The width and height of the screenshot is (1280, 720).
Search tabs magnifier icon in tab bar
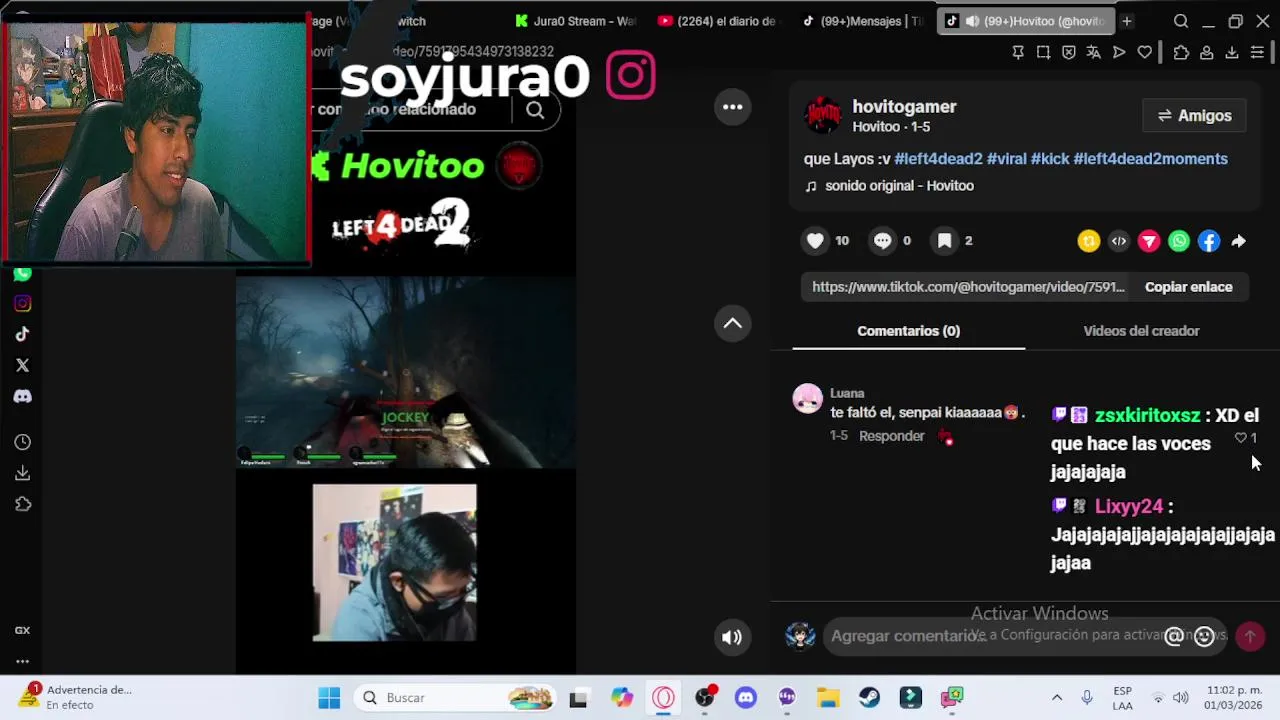(1181, 21)
